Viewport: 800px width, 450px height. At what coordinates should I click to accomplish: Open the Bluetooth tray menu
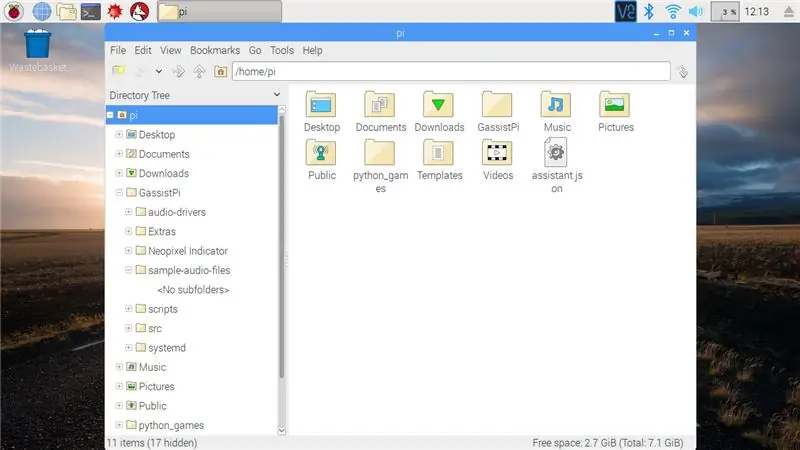click(648, 11)
